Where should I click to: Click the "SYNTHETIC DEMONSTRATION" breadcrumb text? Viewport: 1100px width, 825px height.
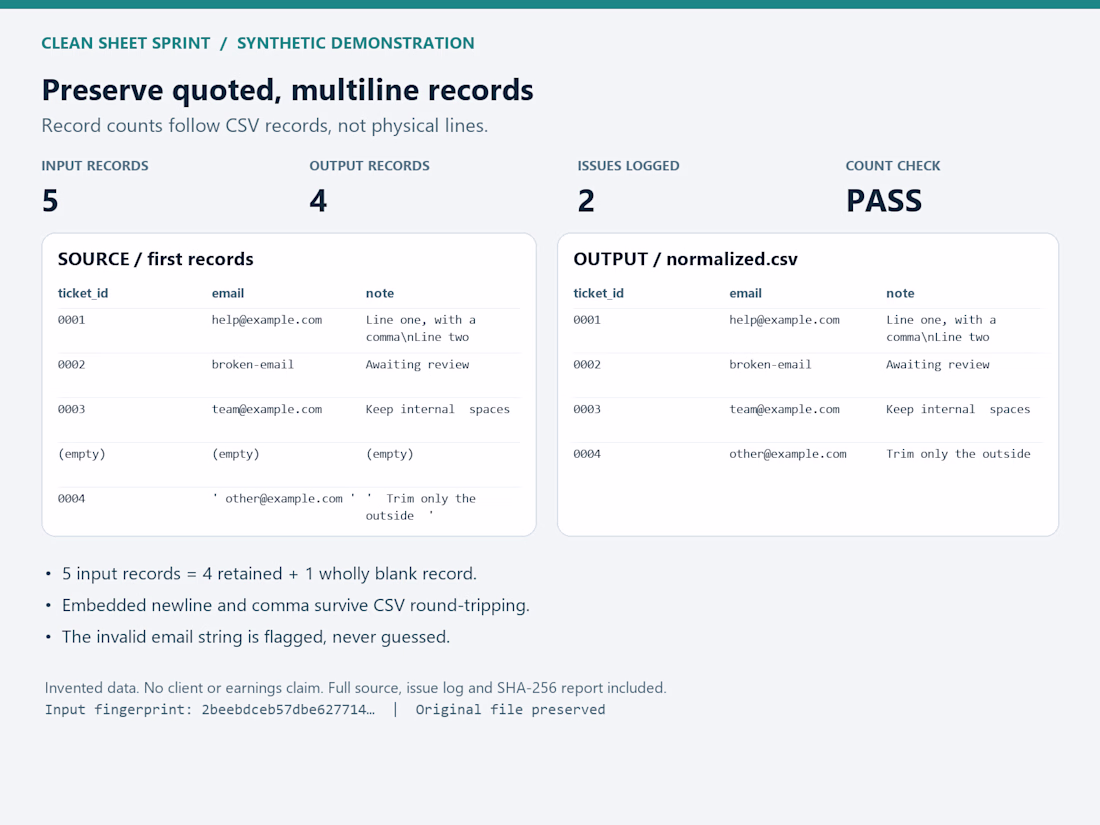pos(356,43)
